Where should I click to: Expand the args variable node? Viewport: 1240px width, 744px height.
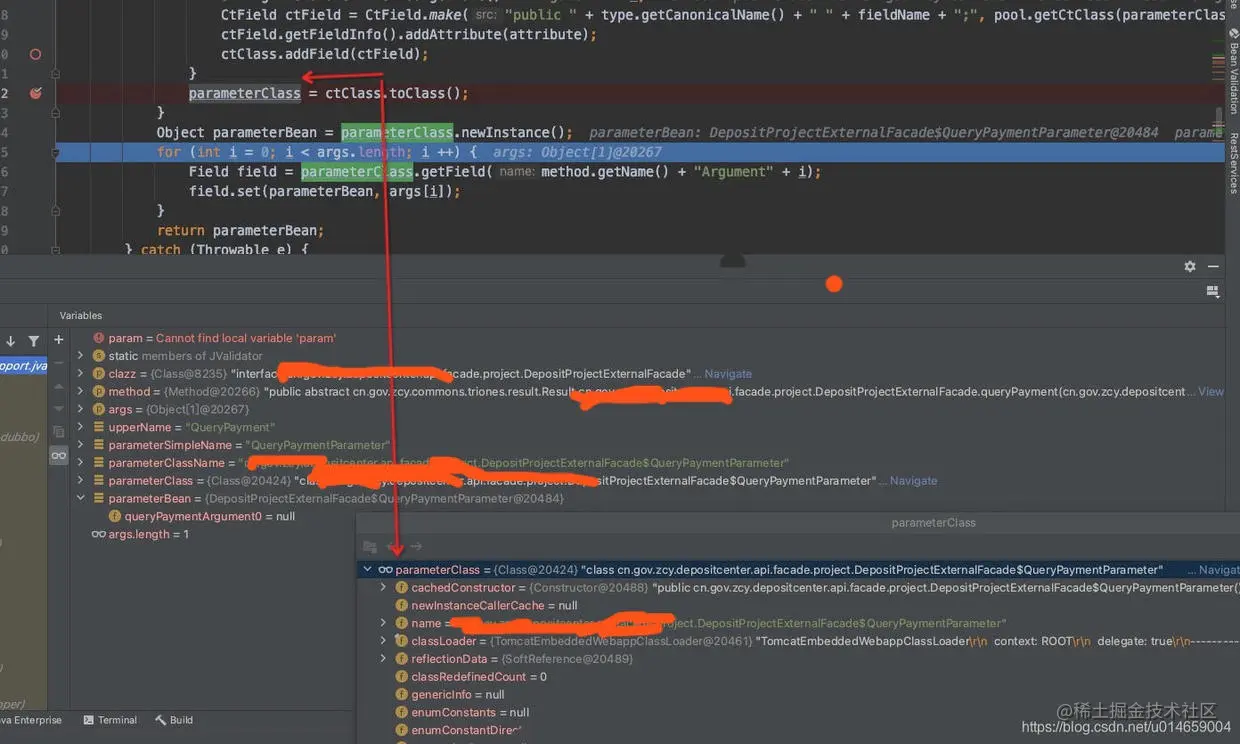click(x=82, y=409)
